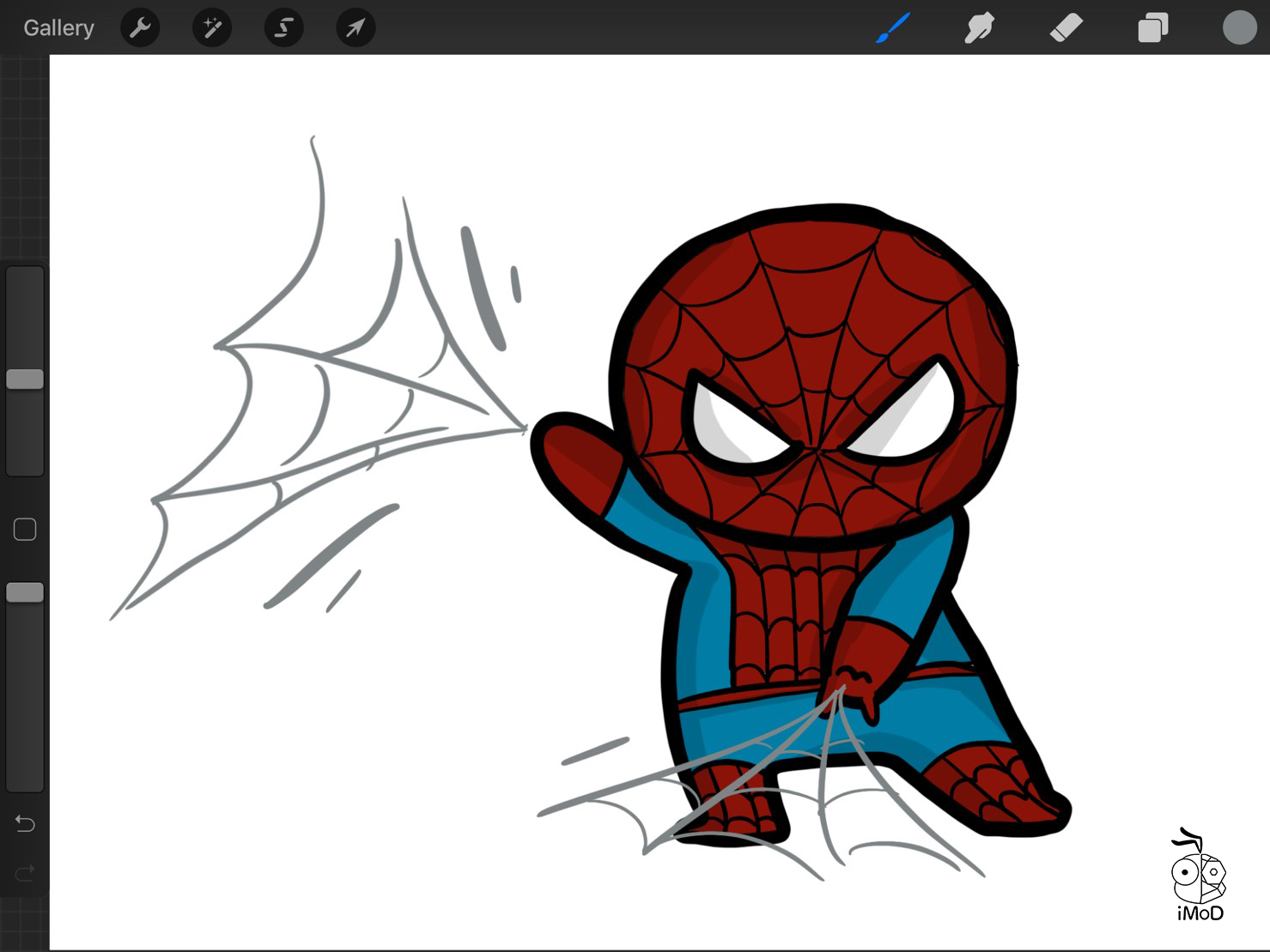
Task: Open the Actions wrench menu
Action: point(140,28)
